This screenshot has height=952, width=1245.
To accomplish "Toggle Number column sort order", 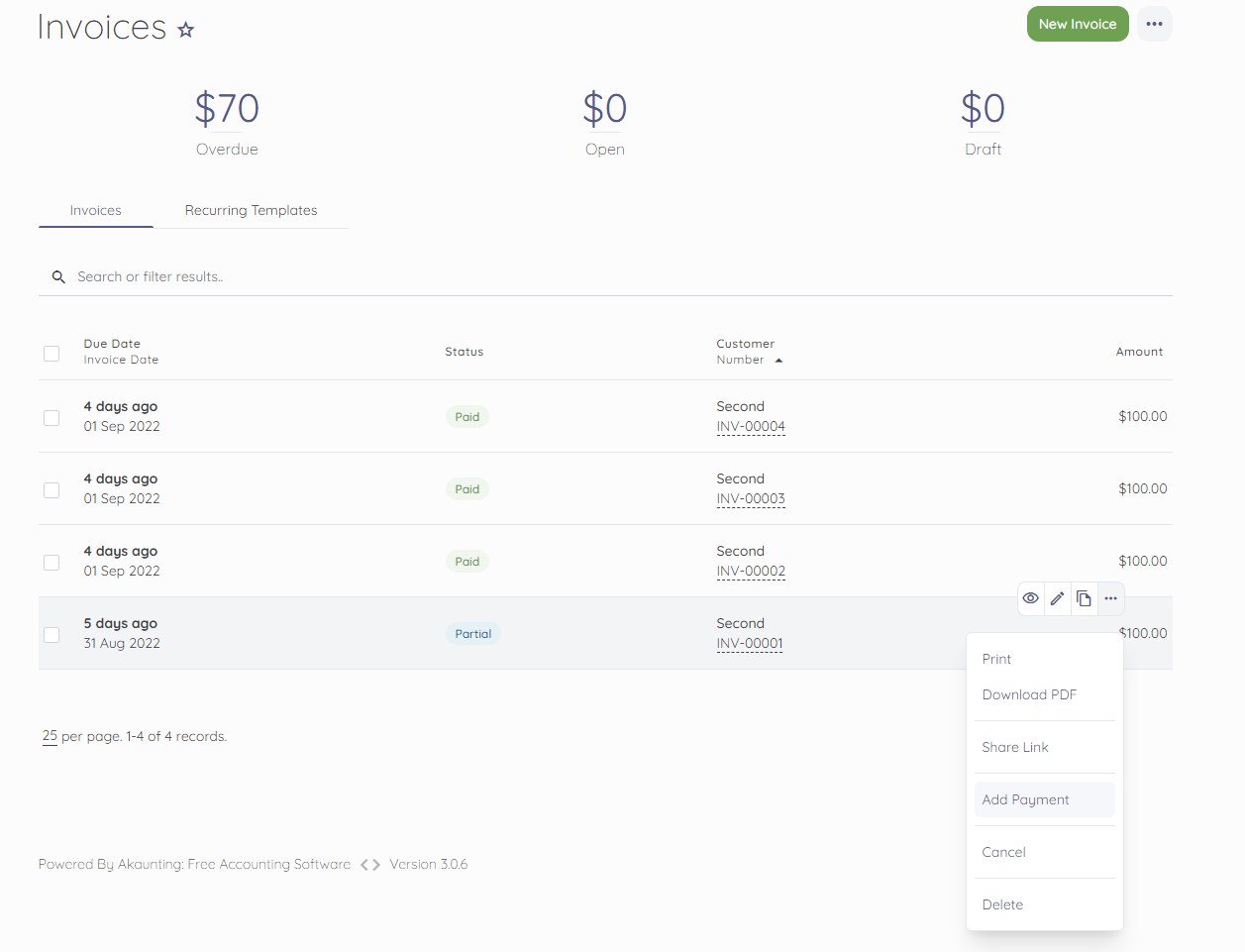I will coord(749,360).
